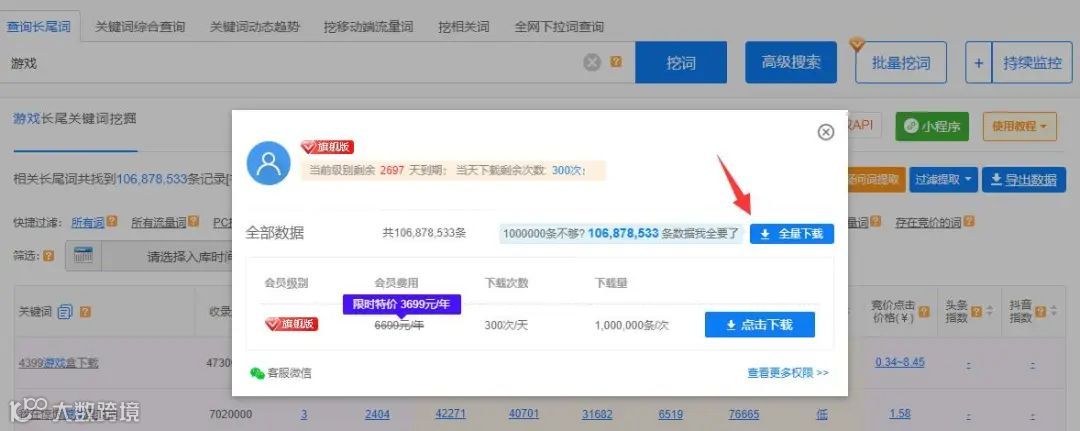The image size is (1080, 431).
Task: Click the 2404 value in the table
Action: point(377,414)
